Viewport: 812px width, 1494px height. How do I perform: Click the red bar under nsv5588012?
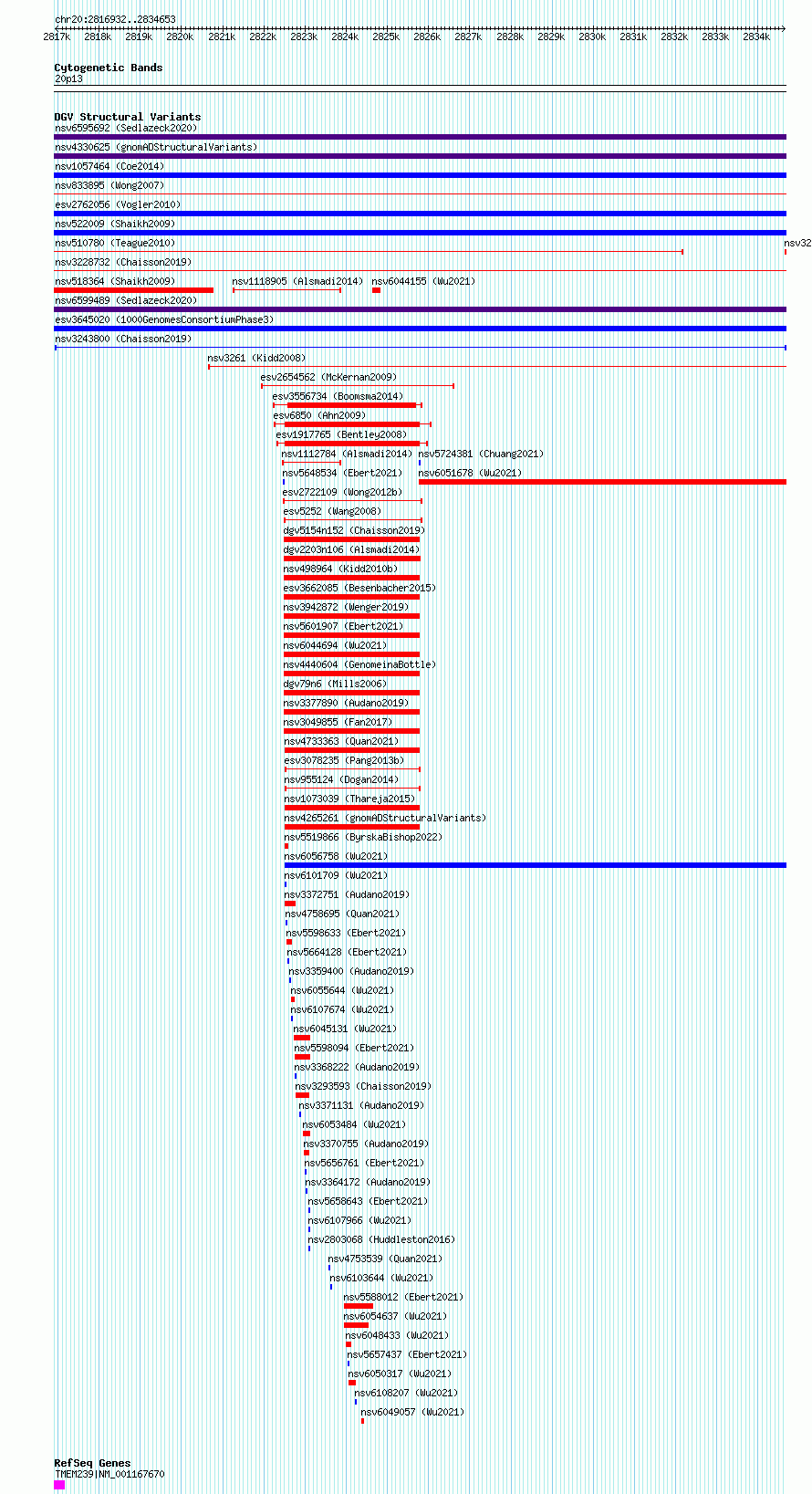359,1306
